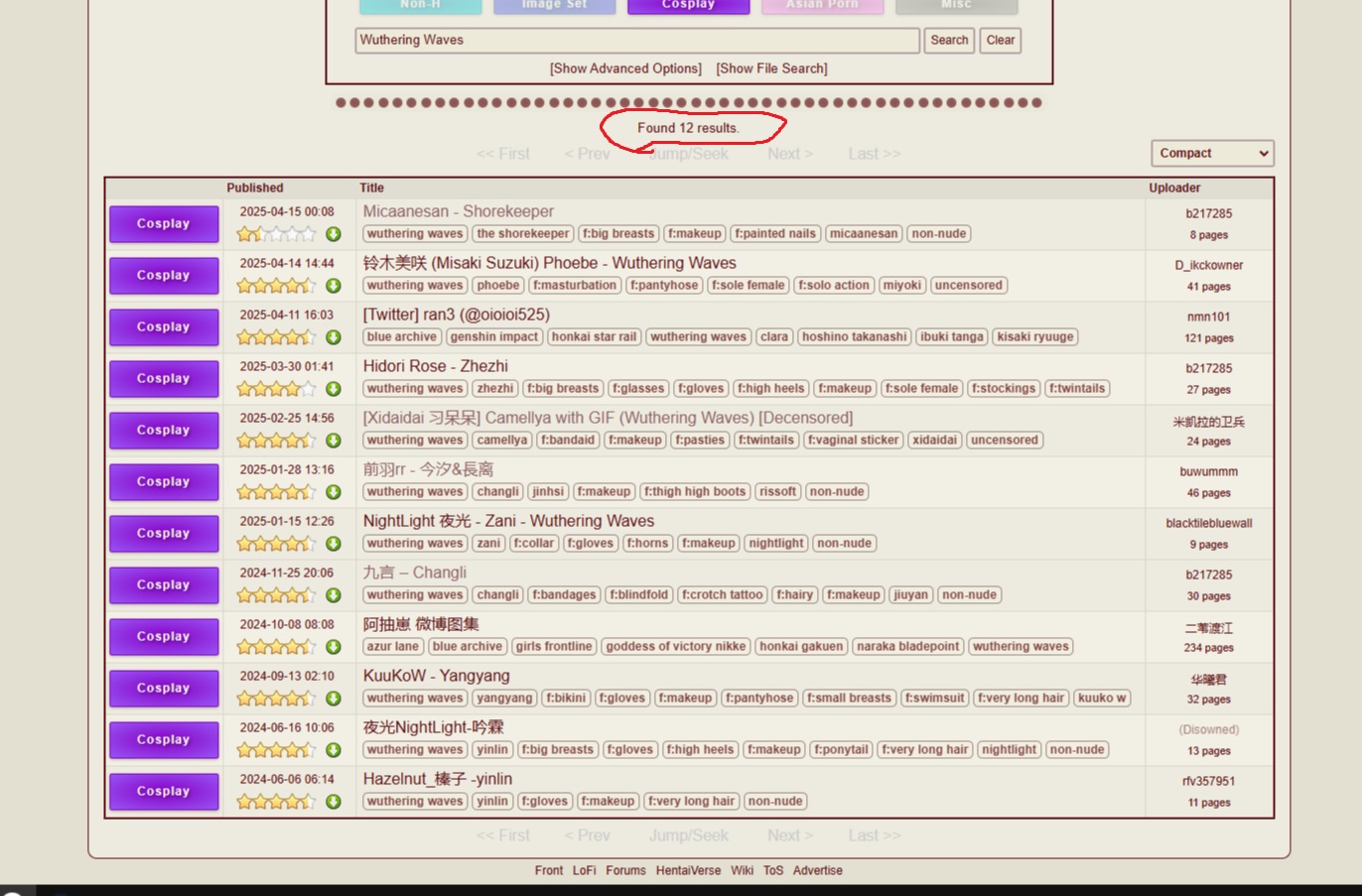
Task: Click the uploader name buwummm
Action: click(x=1209, y=471)
